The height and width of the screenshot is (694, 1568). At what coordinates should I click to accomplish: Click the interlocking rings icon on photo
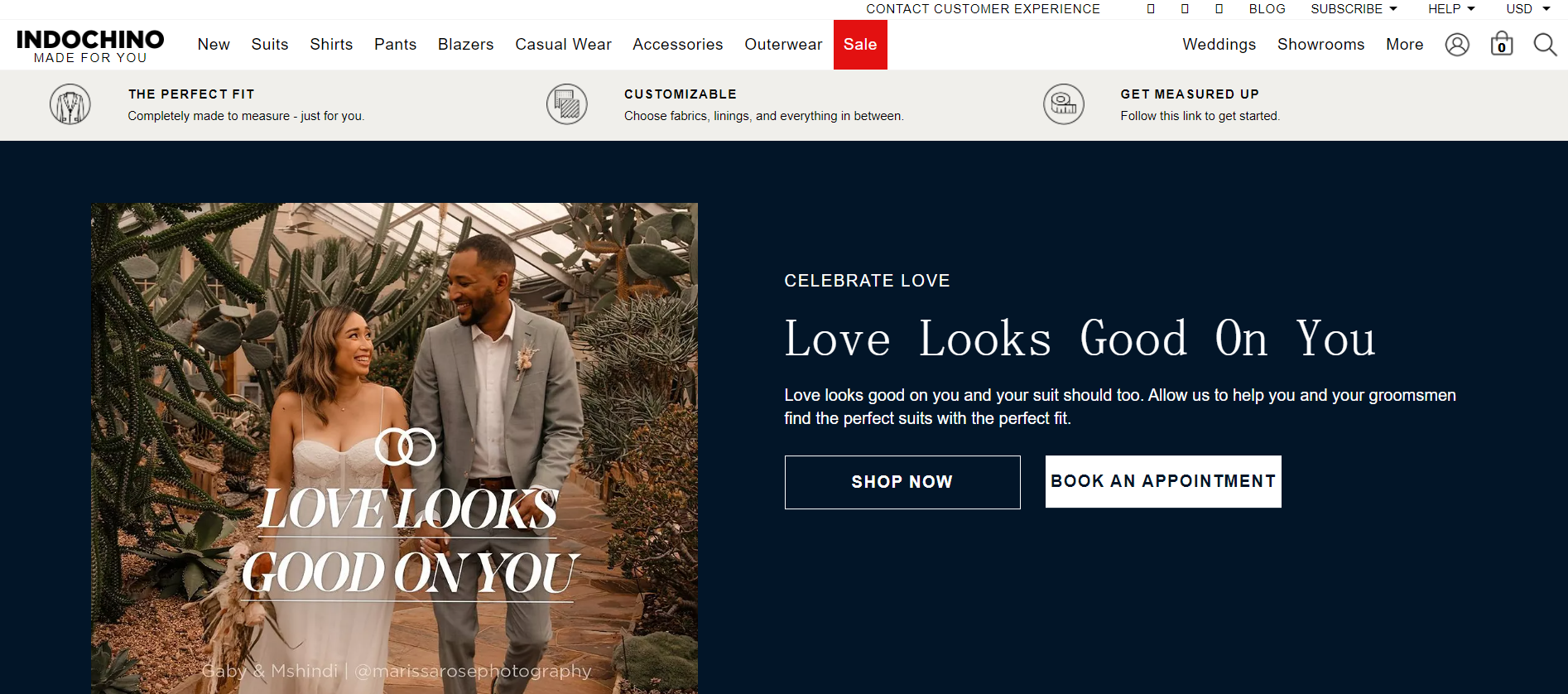(x=405, y=447)
